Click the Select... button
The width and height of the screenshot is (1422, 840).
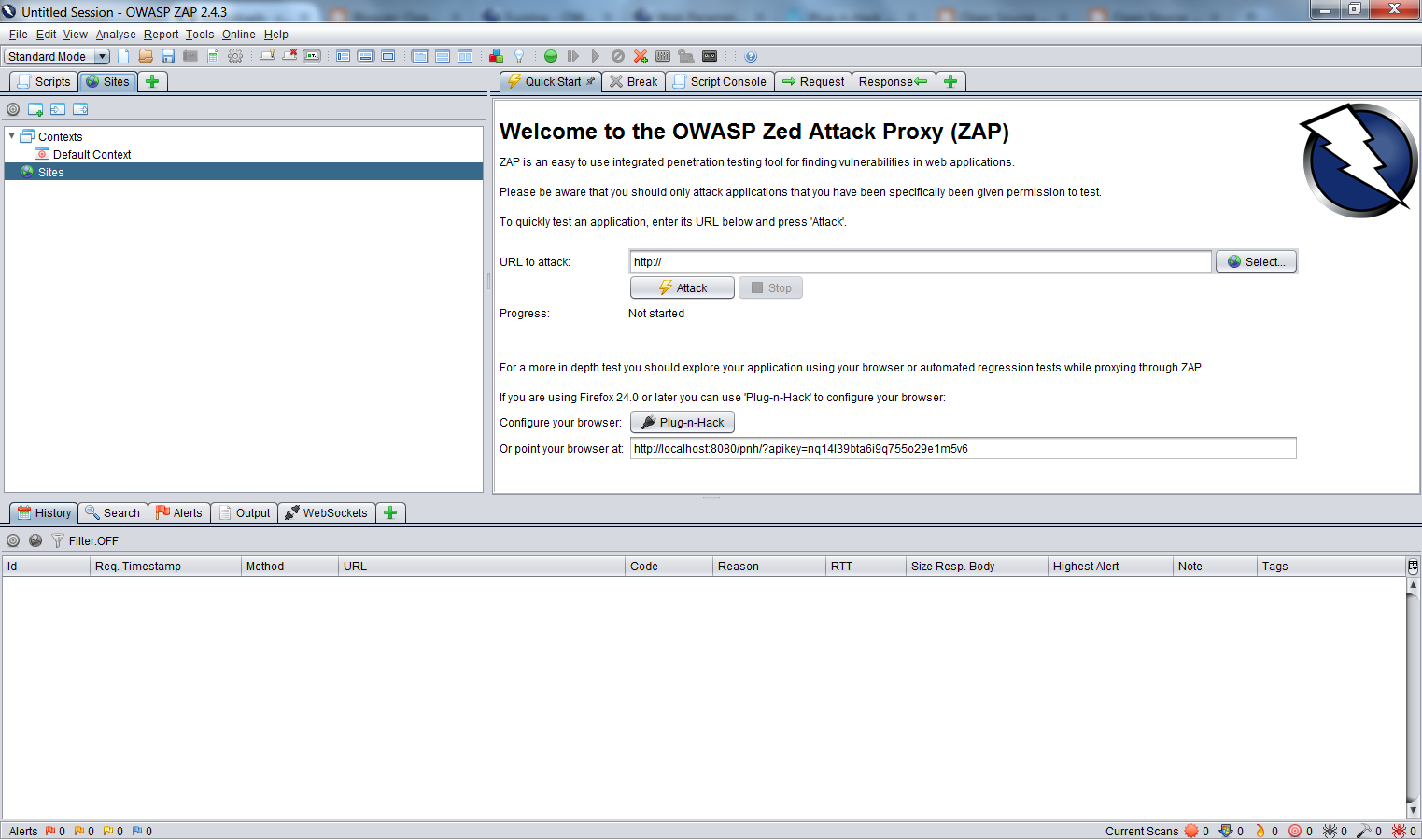click(1256, 262)
